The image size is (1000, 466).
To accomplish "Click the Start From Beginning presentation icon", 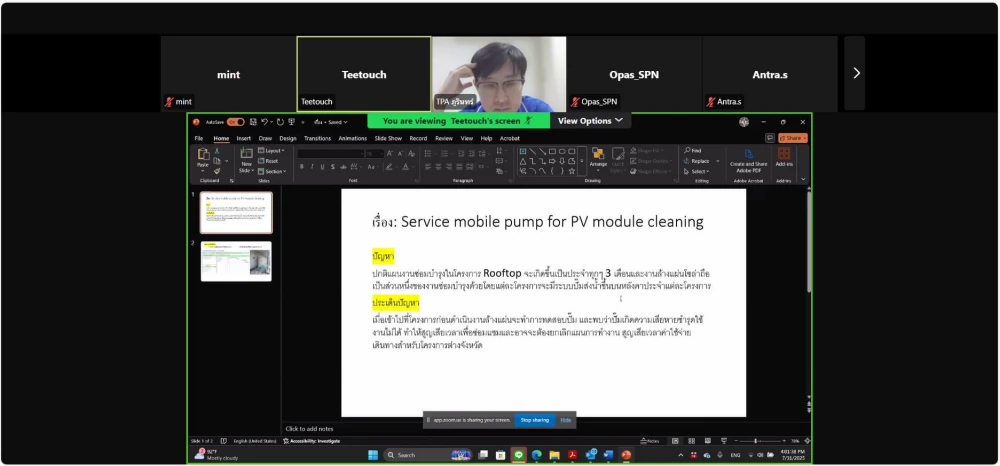I will click(x=291, y=122).
